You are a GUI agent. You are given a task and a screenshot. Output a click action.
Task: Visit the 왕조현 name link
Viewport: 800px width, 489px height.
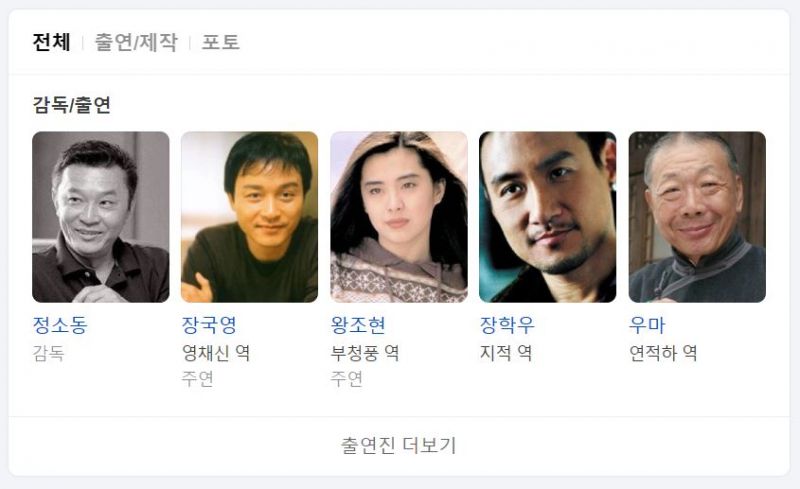pyautogui.click(x=358, y=325)
